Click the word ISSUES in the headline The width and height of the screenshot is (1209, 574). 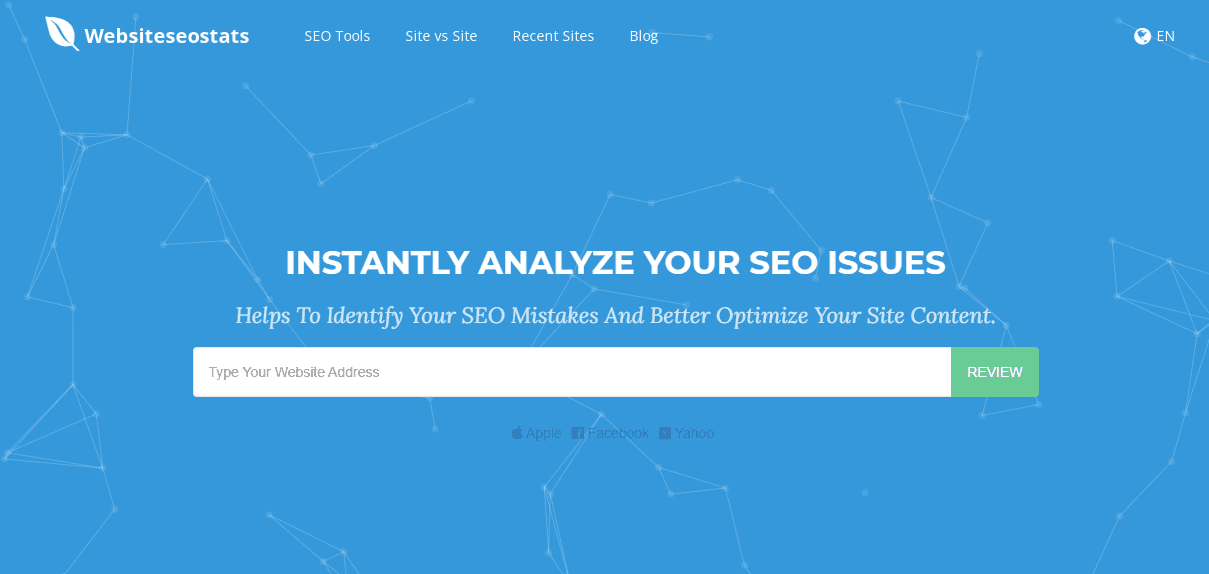click(884, 262)
